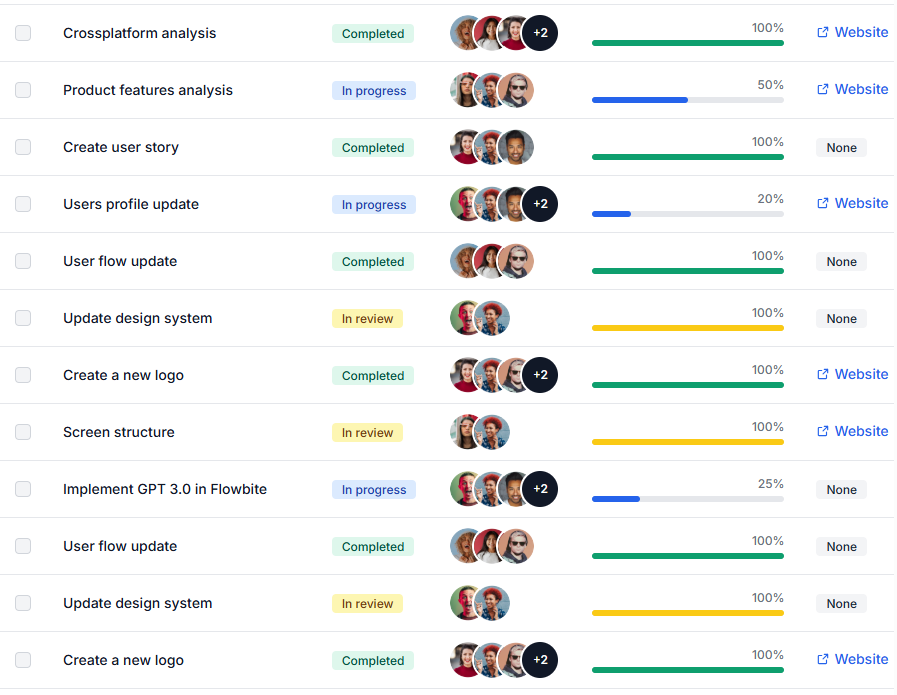This screenshot has width=897, height=695.
Task: Click the +2 badge on Implement GPT 3.0 in Flowbite
Action: click(539, 489)
